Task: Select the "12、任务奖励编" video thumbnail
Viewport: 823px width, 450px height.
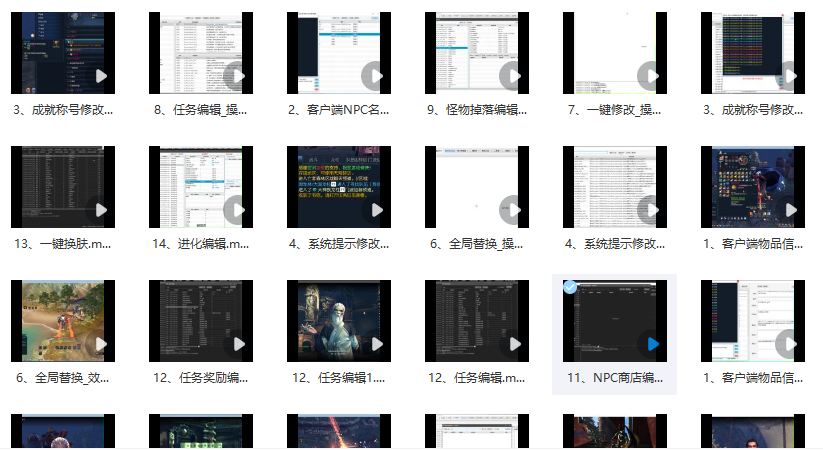Action: pyautogui.click(x=200, y=320)
